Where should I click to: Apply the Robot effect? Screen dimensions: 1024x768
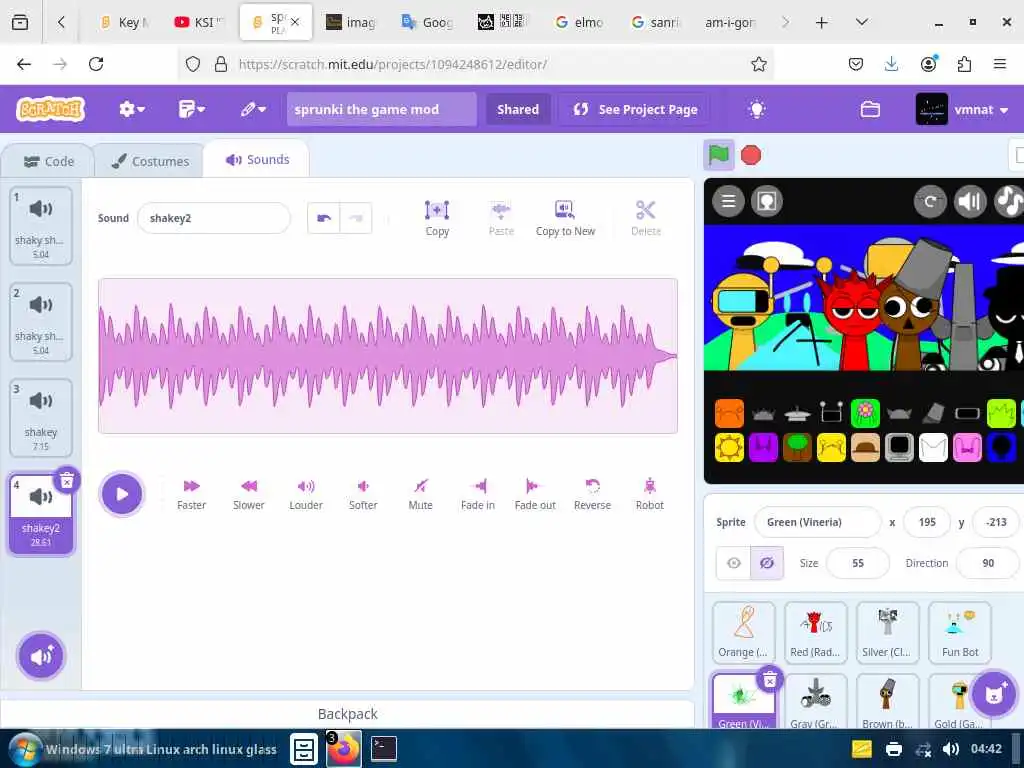click(650, 494)
